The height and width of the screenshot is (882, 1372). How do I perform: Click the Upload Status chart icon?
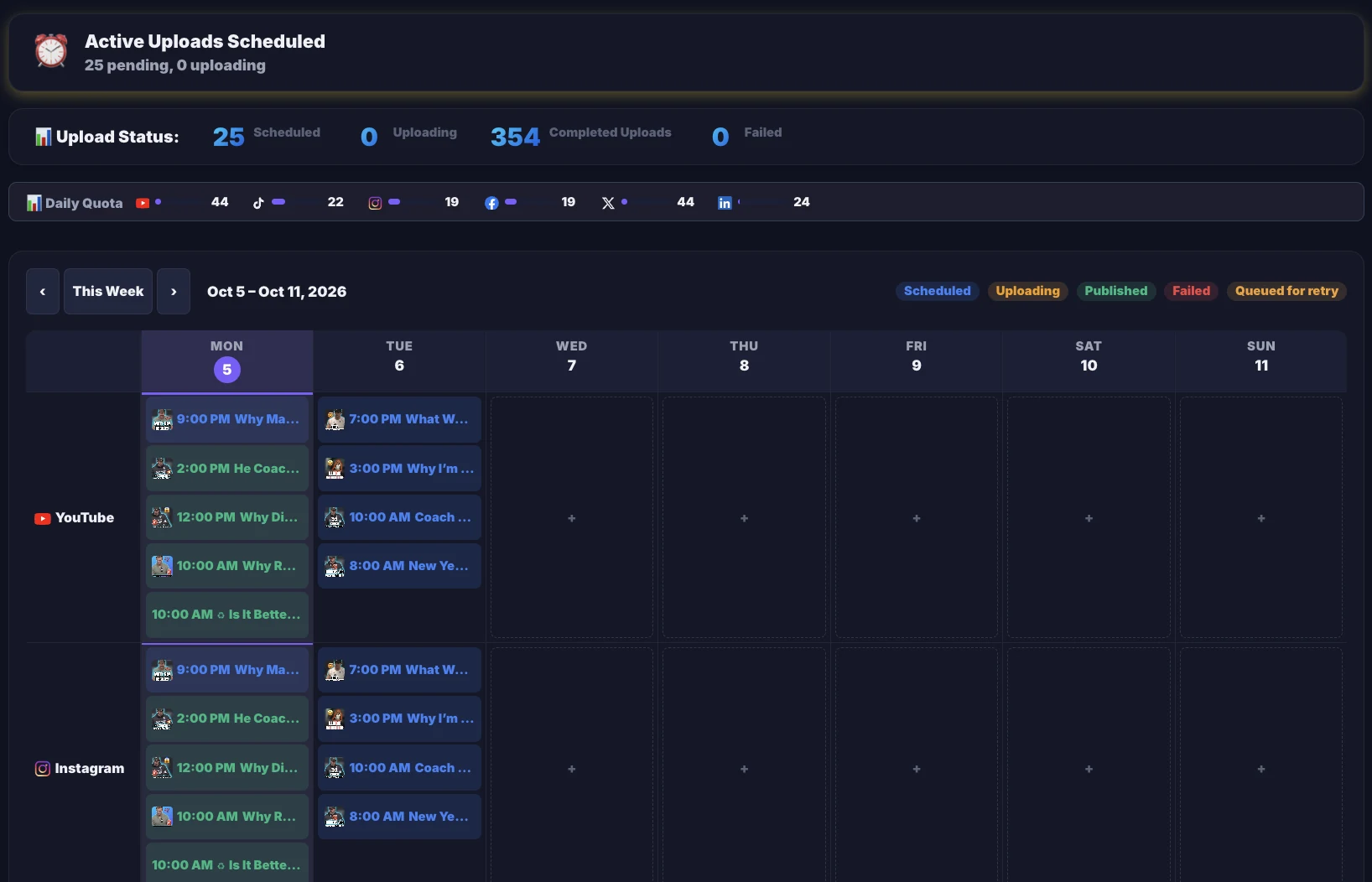click(x=43, y=137)
